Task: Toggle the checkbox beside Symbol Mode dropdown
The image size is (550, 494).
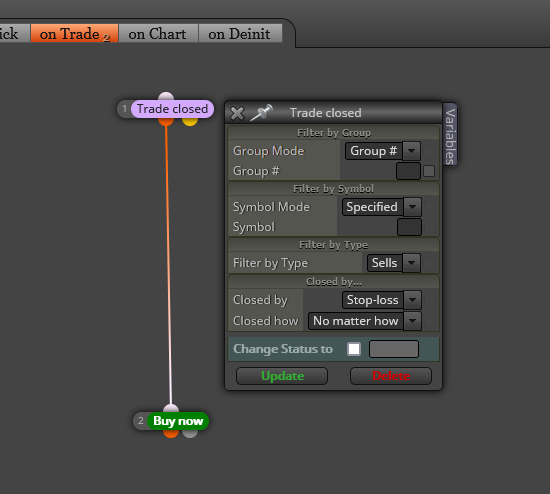Action: tap(430, 207)
